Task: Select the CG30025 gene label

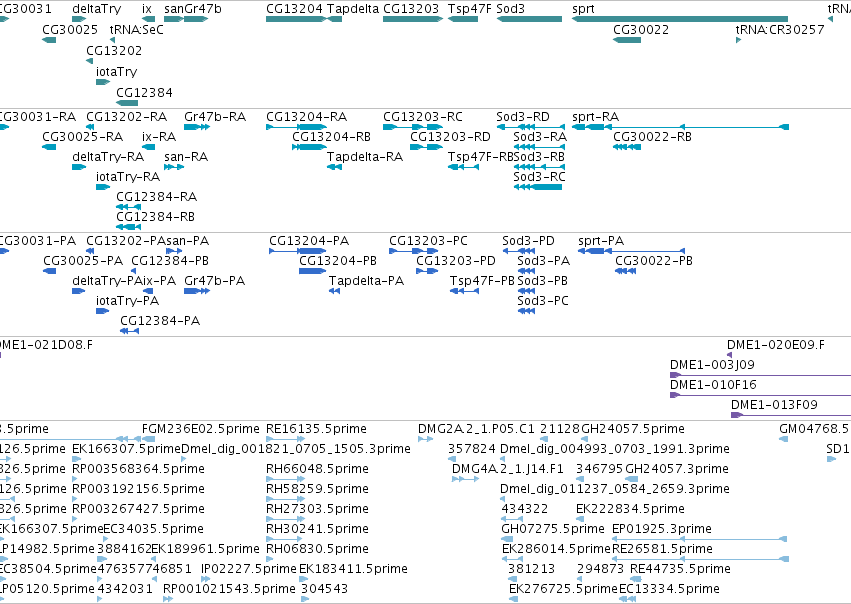Action: click(70, 29)
